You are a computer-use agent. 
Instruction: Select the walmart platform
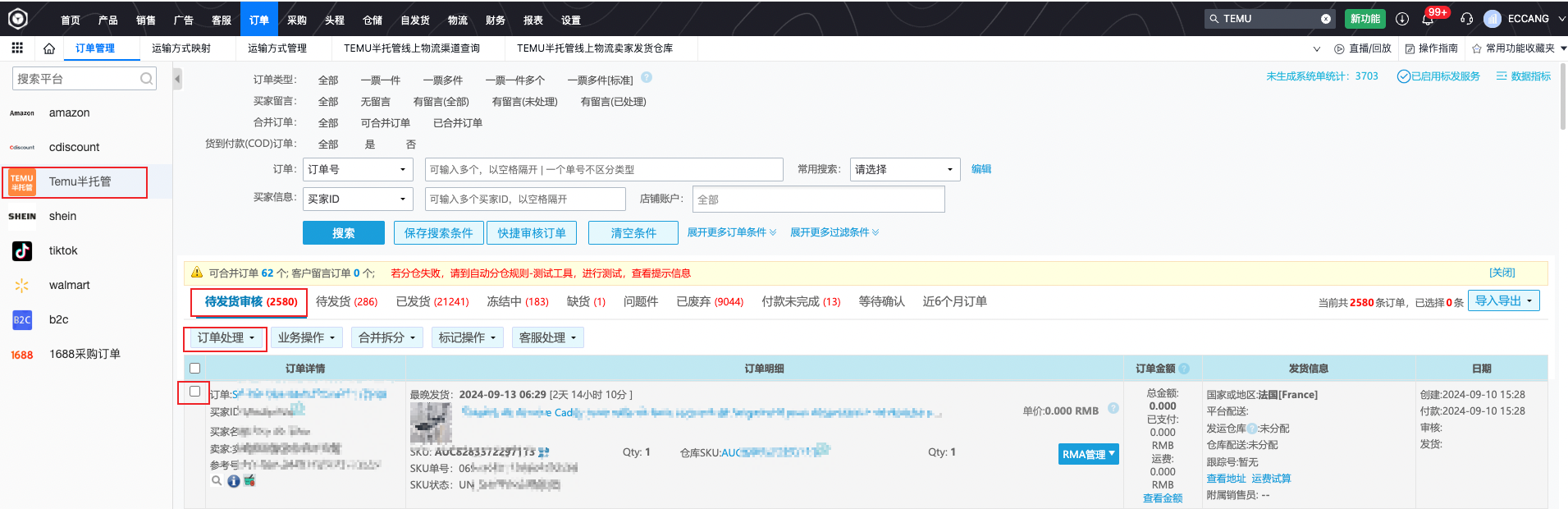(x=70, y=285)
